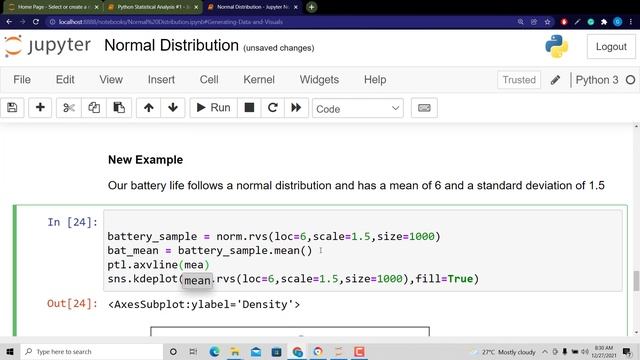Viewport: 640px width, 360px height.
Task: Click the bat_mean code line
Action: 209,251
